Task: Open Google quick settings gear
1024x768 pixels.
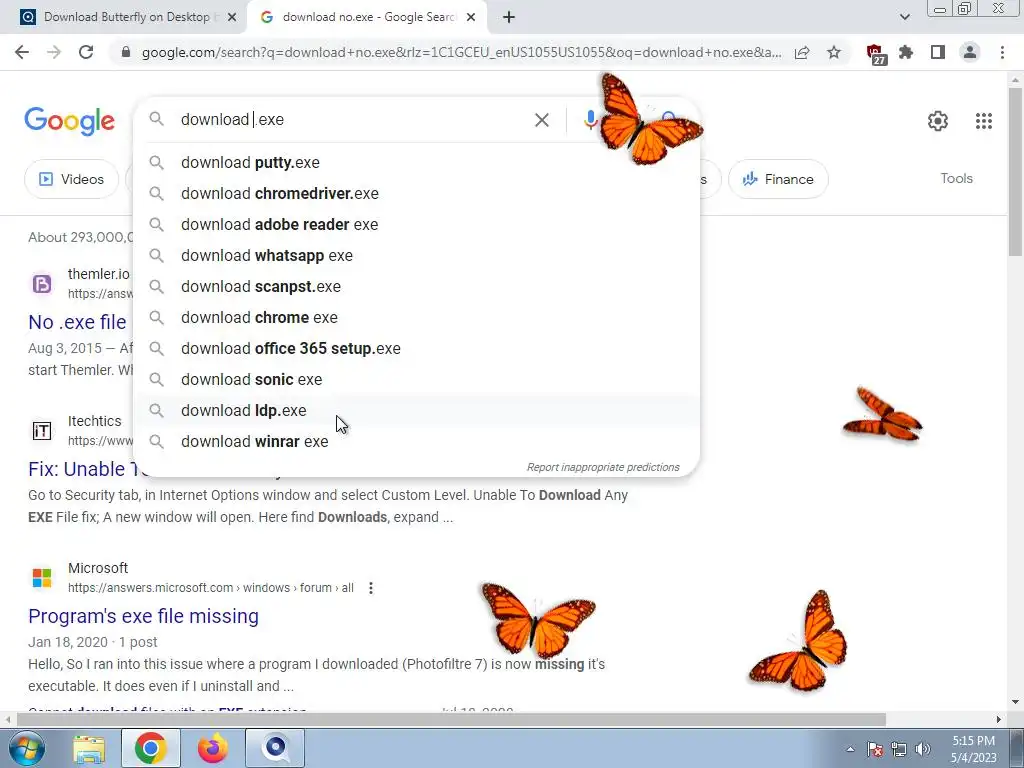Action: tap(938, 121)
